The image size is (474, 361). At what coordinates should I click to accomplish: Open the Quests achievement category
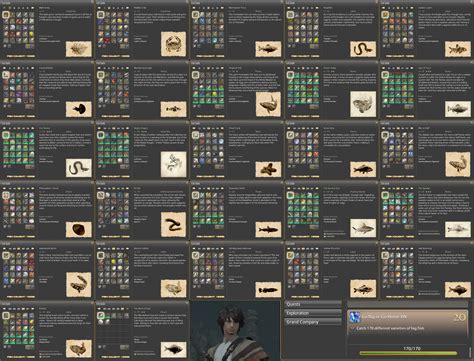(313, 304)
